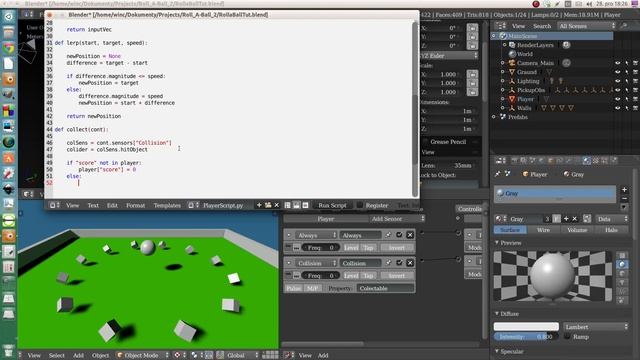Click the Object Mode selector in 3D view

point(143,355)
